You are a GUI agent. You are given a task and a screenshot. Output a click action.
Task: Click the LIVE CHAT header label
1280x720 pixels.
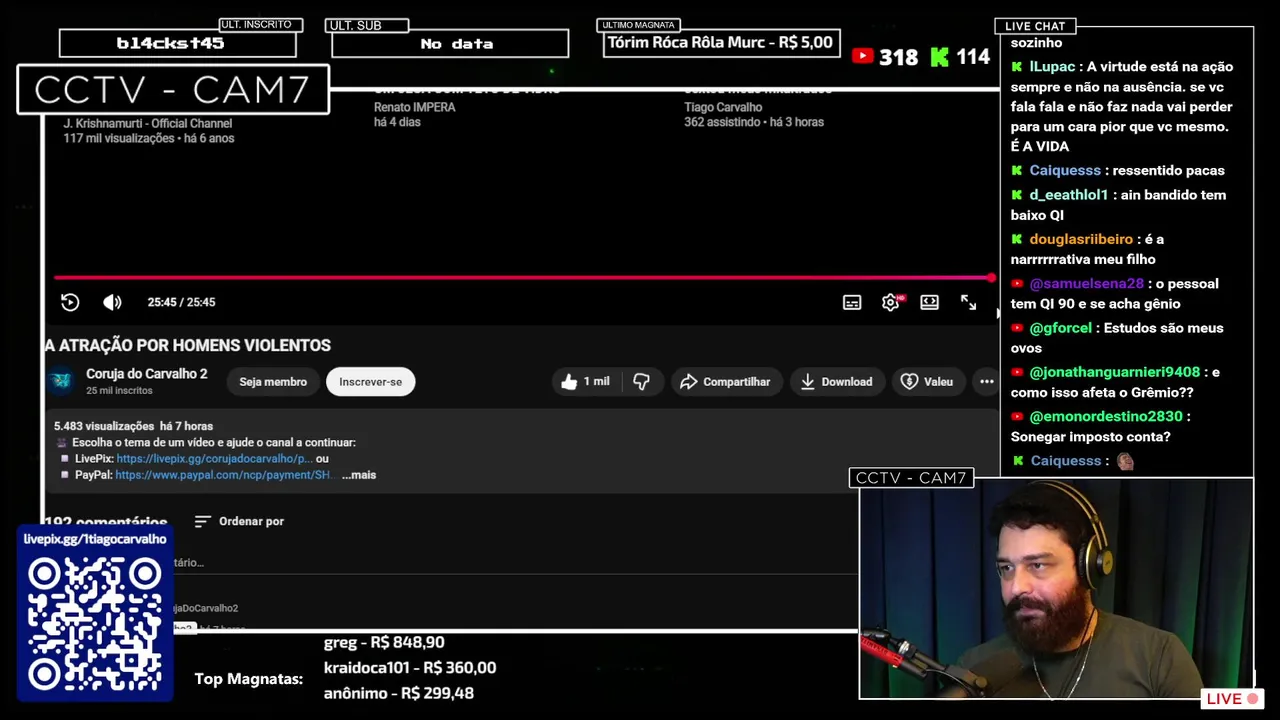point(1035,26)
